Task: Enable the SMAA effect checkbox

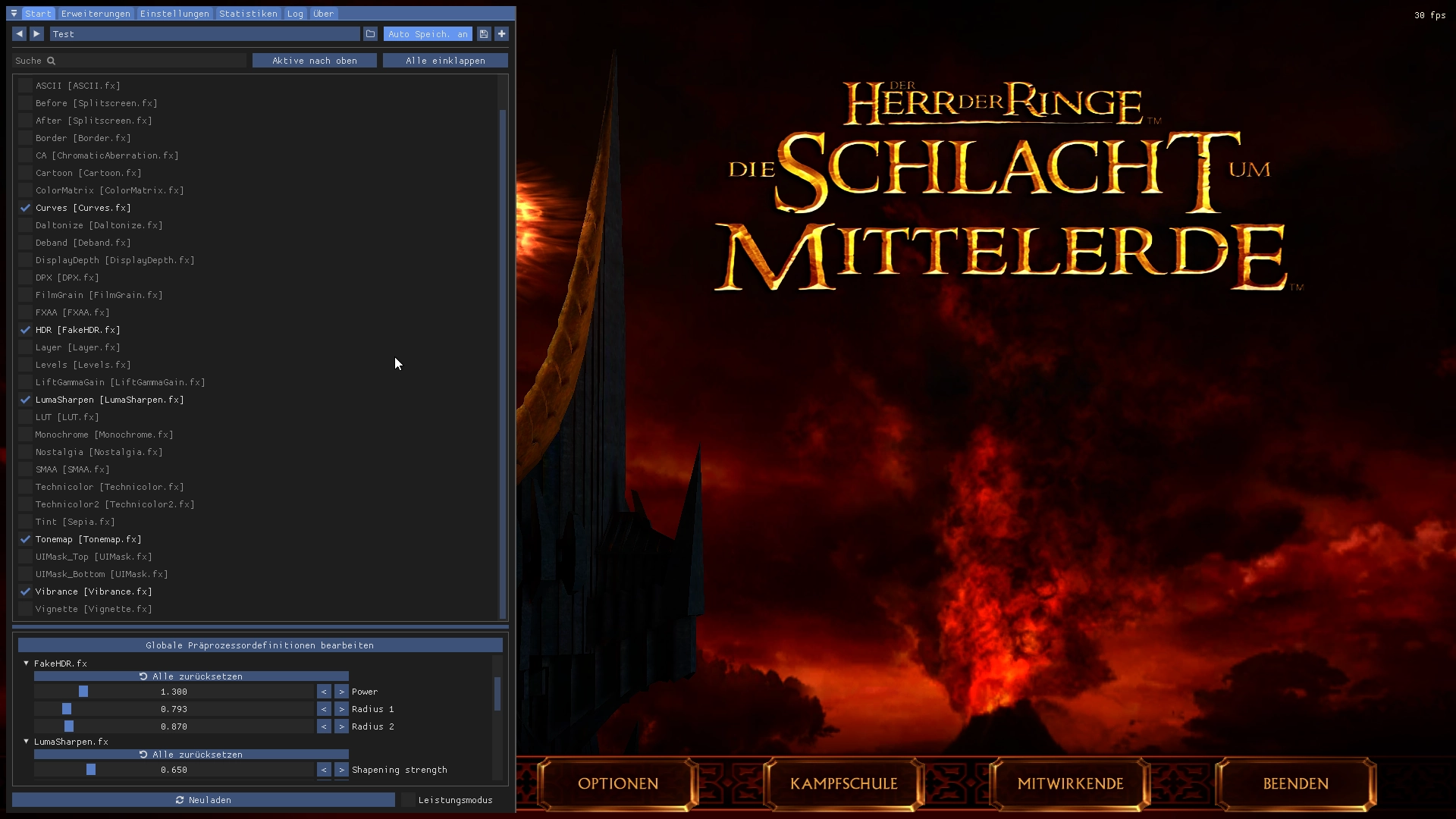Action: click(x=26, y=469)
